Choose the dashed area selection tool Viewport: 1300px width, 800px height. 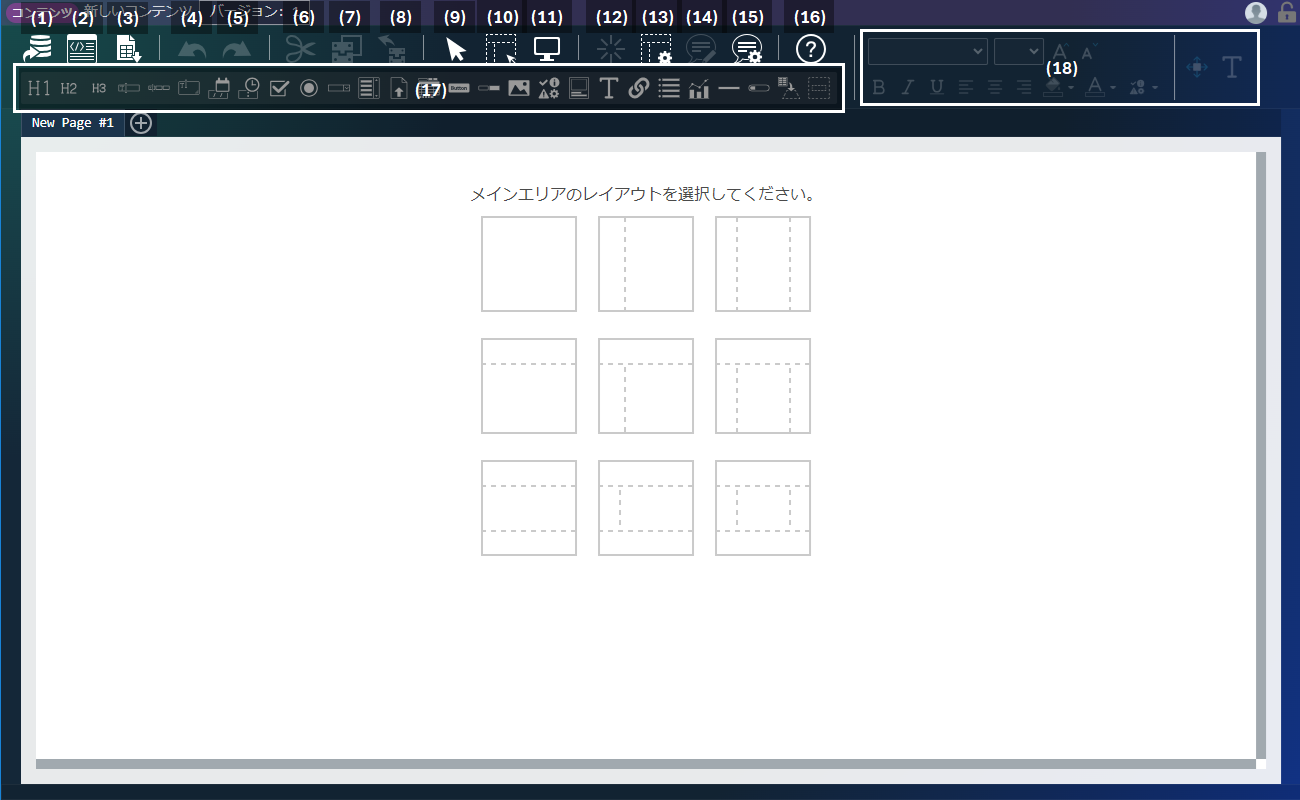coord(501,49)
